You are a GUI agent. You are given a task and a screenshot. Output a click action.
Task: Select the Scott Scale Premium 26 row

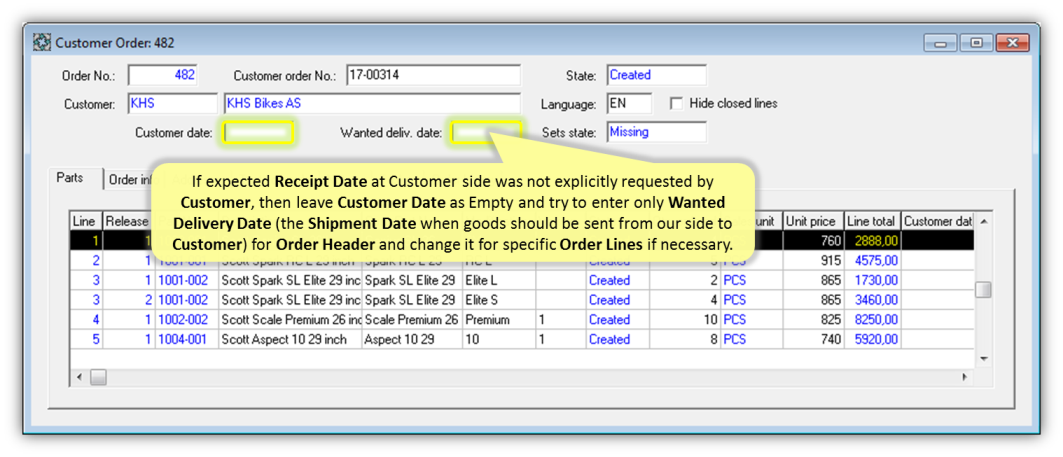pyautogui.click(x=289, y=320)
